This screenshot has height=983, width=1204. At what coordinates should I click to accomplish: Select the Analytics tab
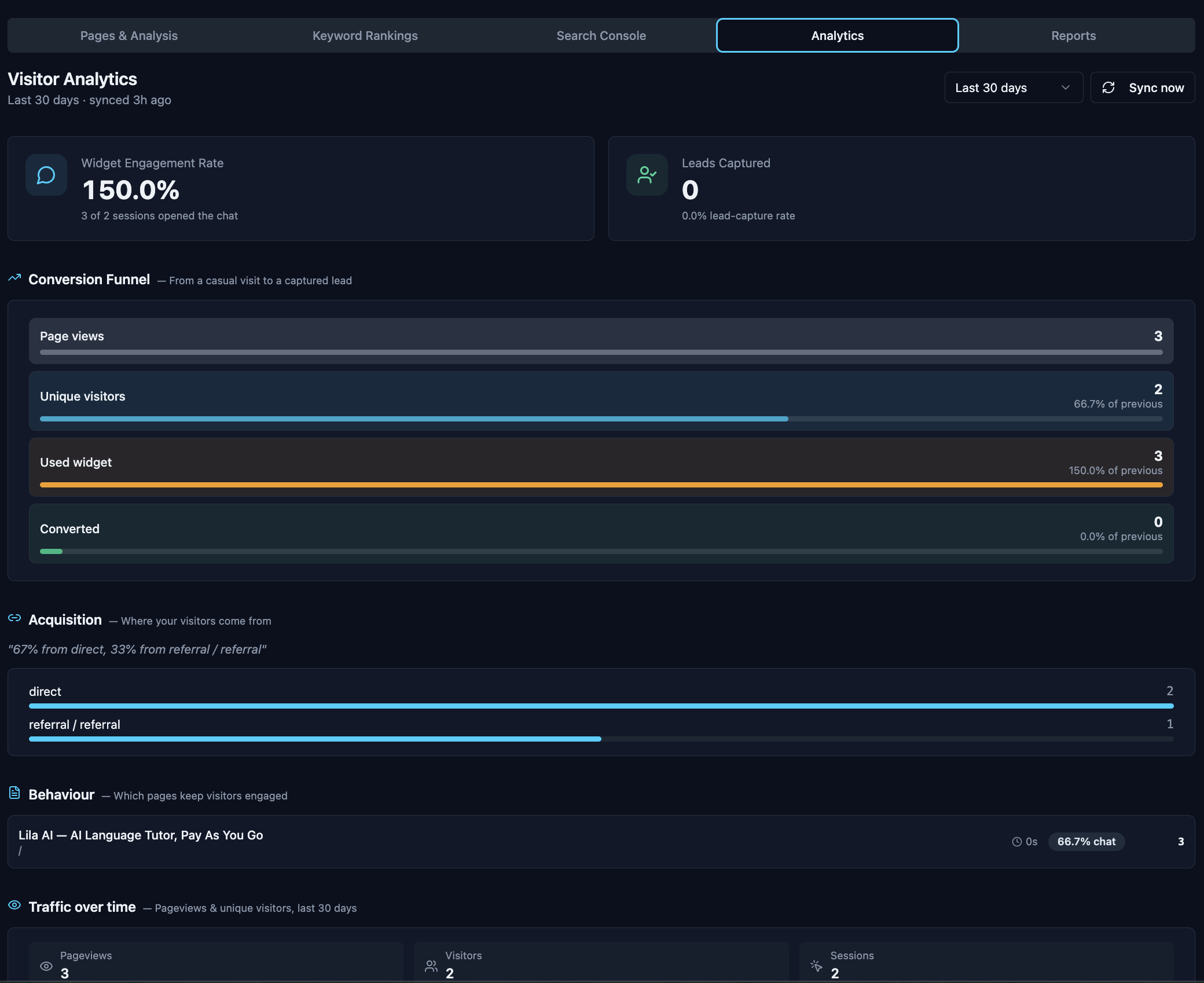pos(837,35)
